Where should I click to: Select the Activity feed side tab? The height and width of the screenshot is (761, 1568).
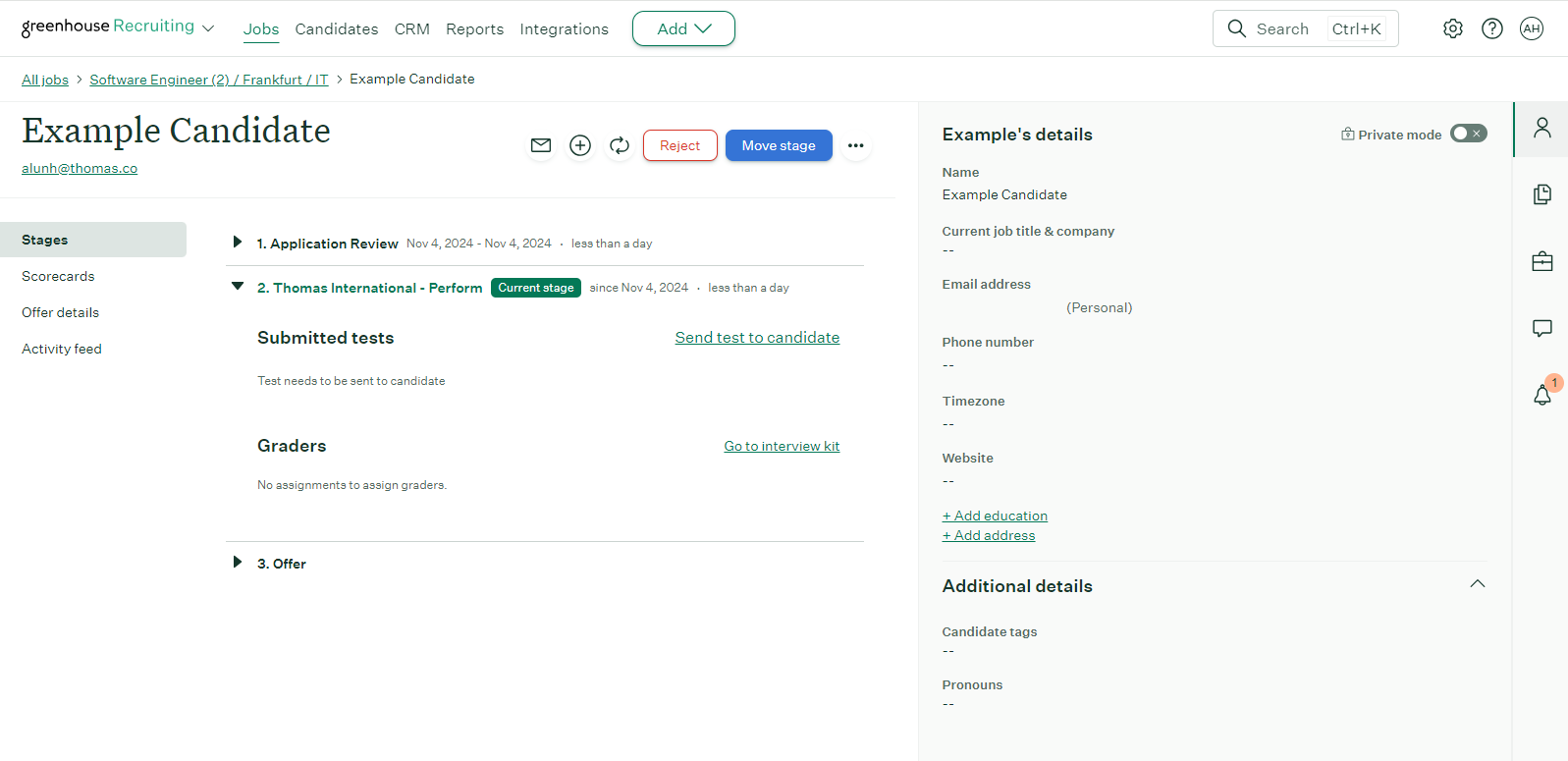tap(62, 349)
